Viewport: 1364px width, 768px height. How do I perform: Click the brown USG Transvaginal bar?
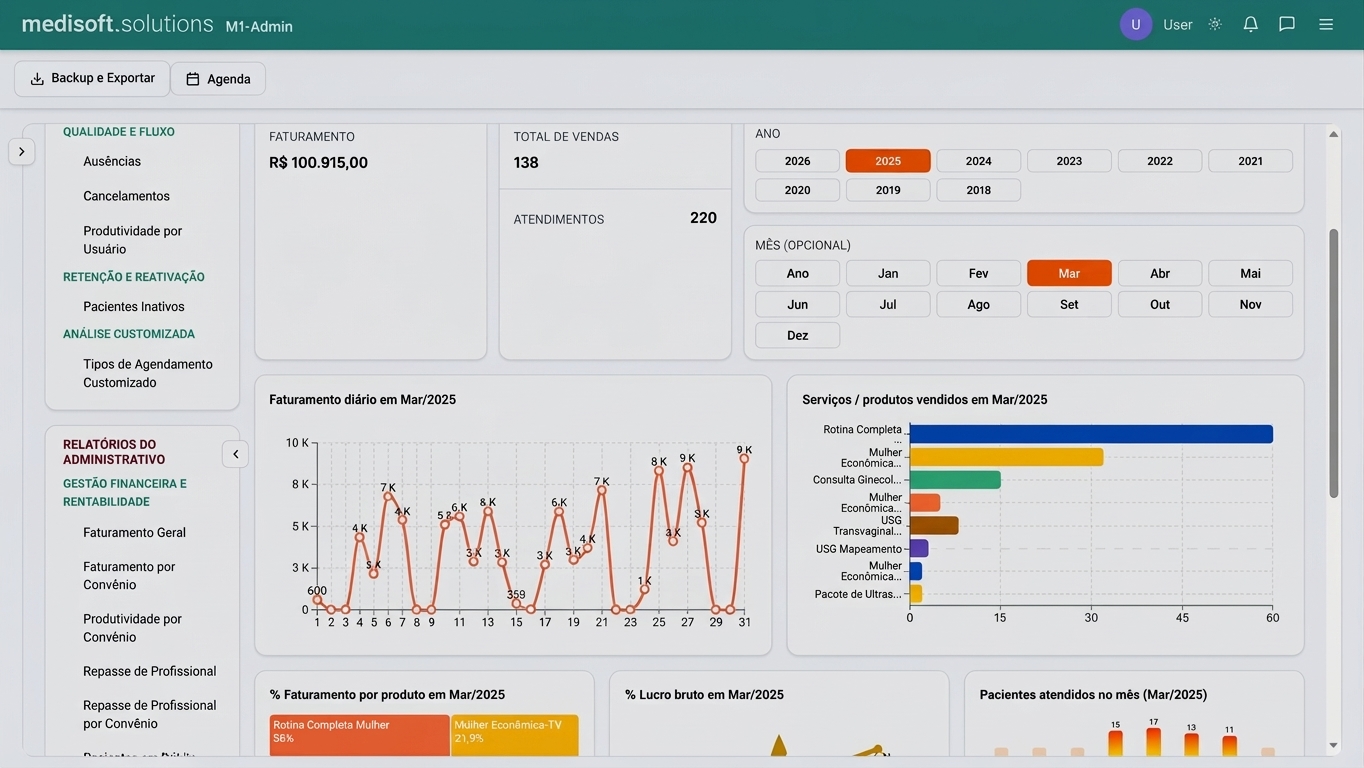[934, 525]
